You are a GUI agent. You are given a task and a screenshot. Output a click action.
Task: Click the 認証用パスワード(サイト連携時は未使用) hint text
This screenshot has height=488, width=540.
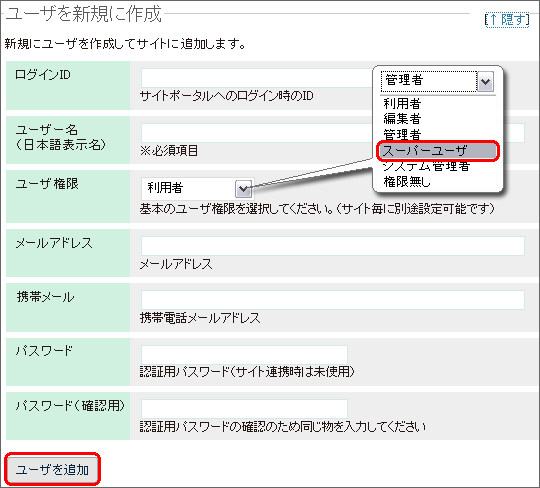pyautogui.click(x=247, y=372)
